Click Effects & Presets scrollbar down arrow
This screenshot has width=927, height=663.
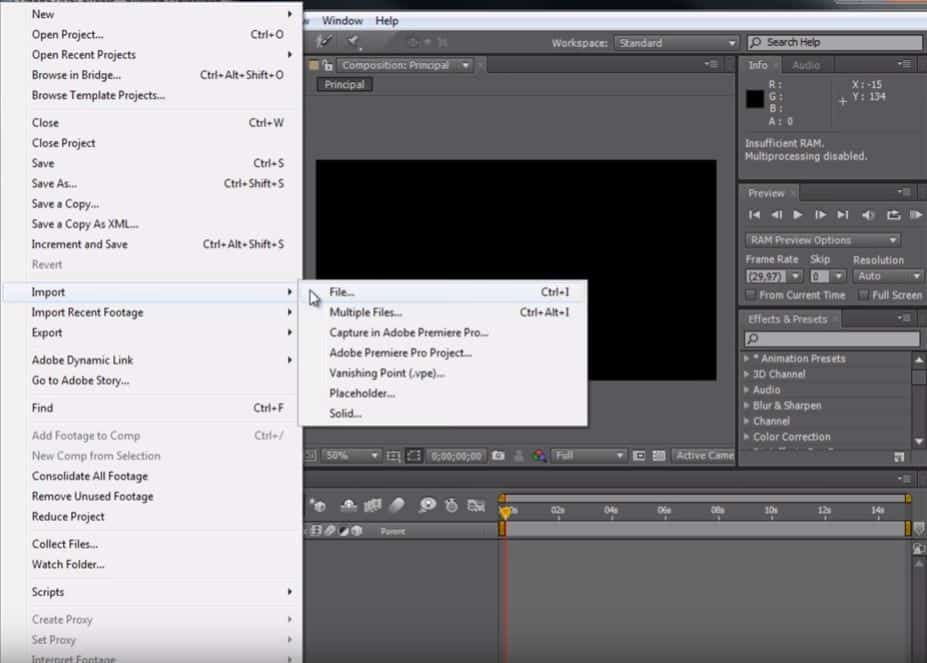pos(919,441)
